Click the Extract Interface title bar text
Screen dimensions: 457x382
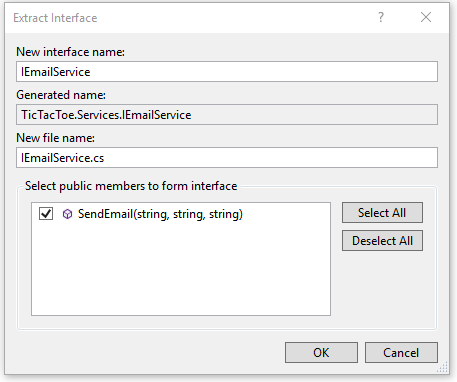(x=55, y=18)
